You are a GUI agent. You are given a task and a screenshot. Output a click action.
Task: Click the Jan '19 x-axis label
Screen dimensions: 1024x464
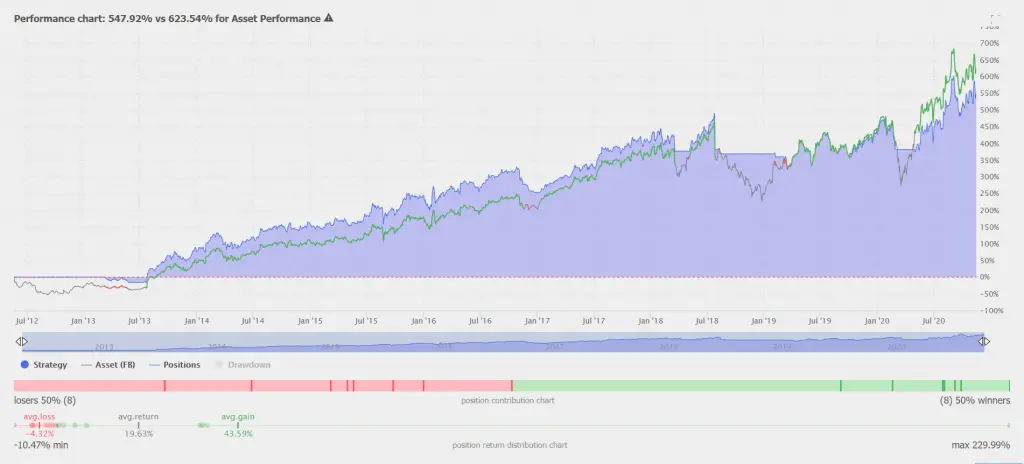764,321
